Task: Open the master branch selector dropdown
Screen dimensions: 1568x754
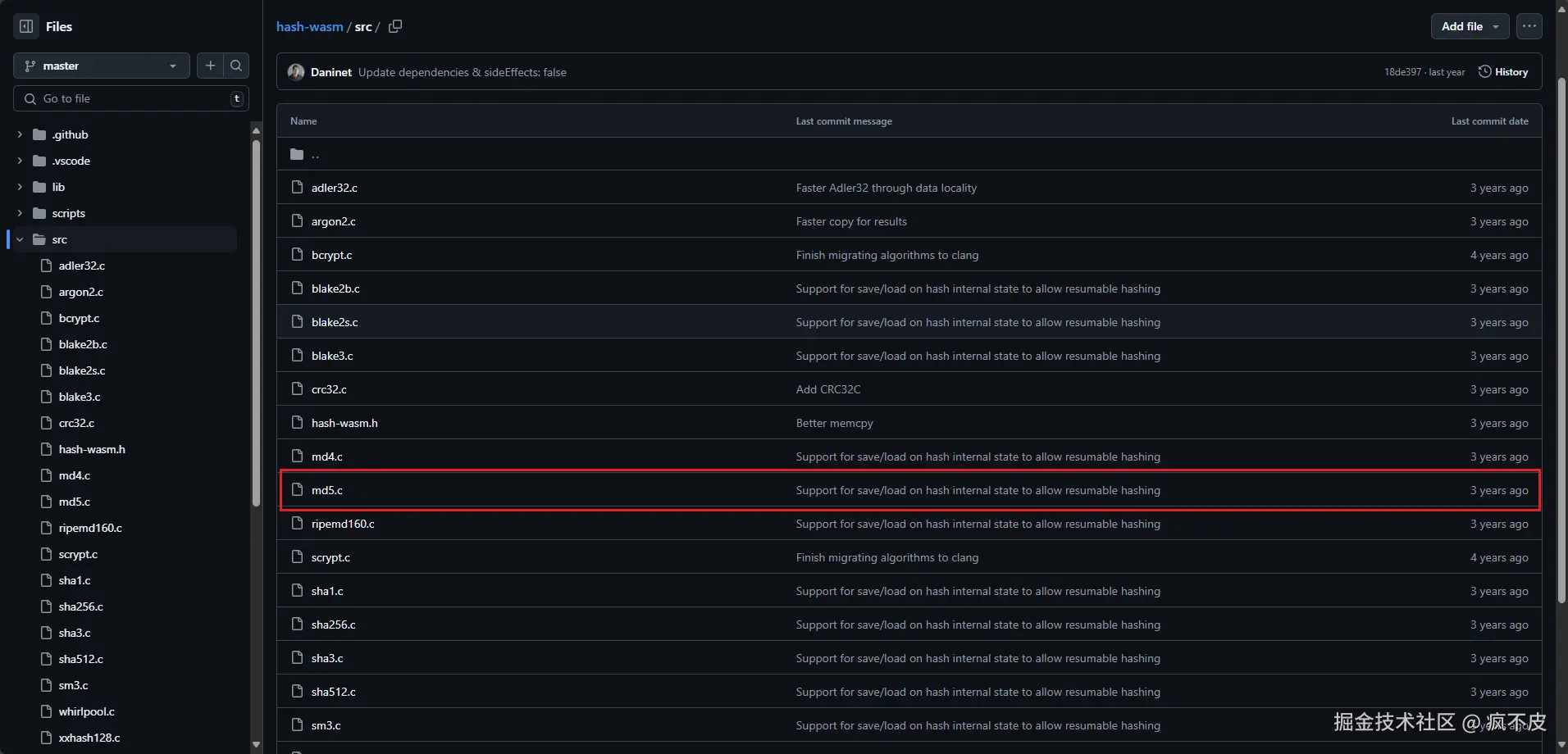Action: 102,66
